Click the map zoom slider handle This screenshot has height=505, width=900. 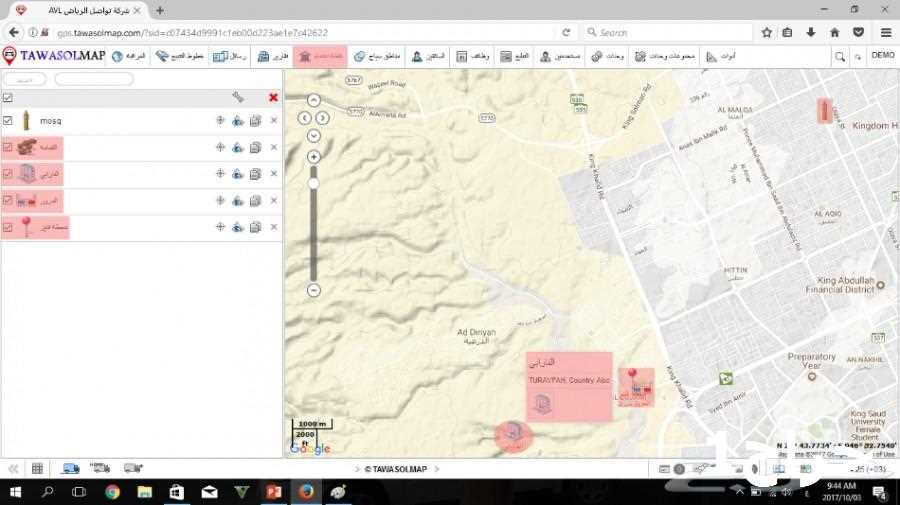(313, 183)
